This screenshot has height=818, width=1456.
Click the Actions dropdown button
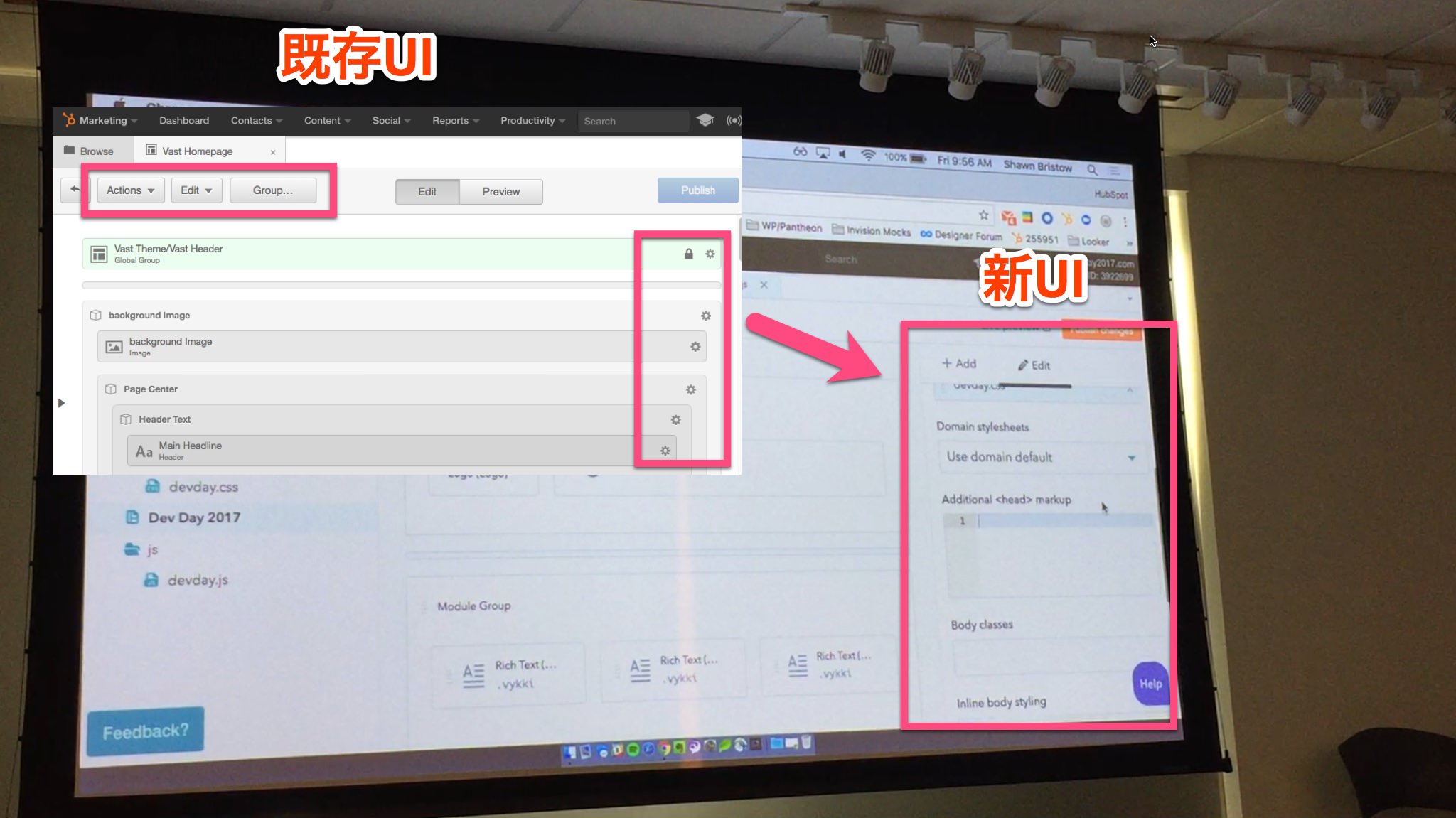click(x=129, y=190)
